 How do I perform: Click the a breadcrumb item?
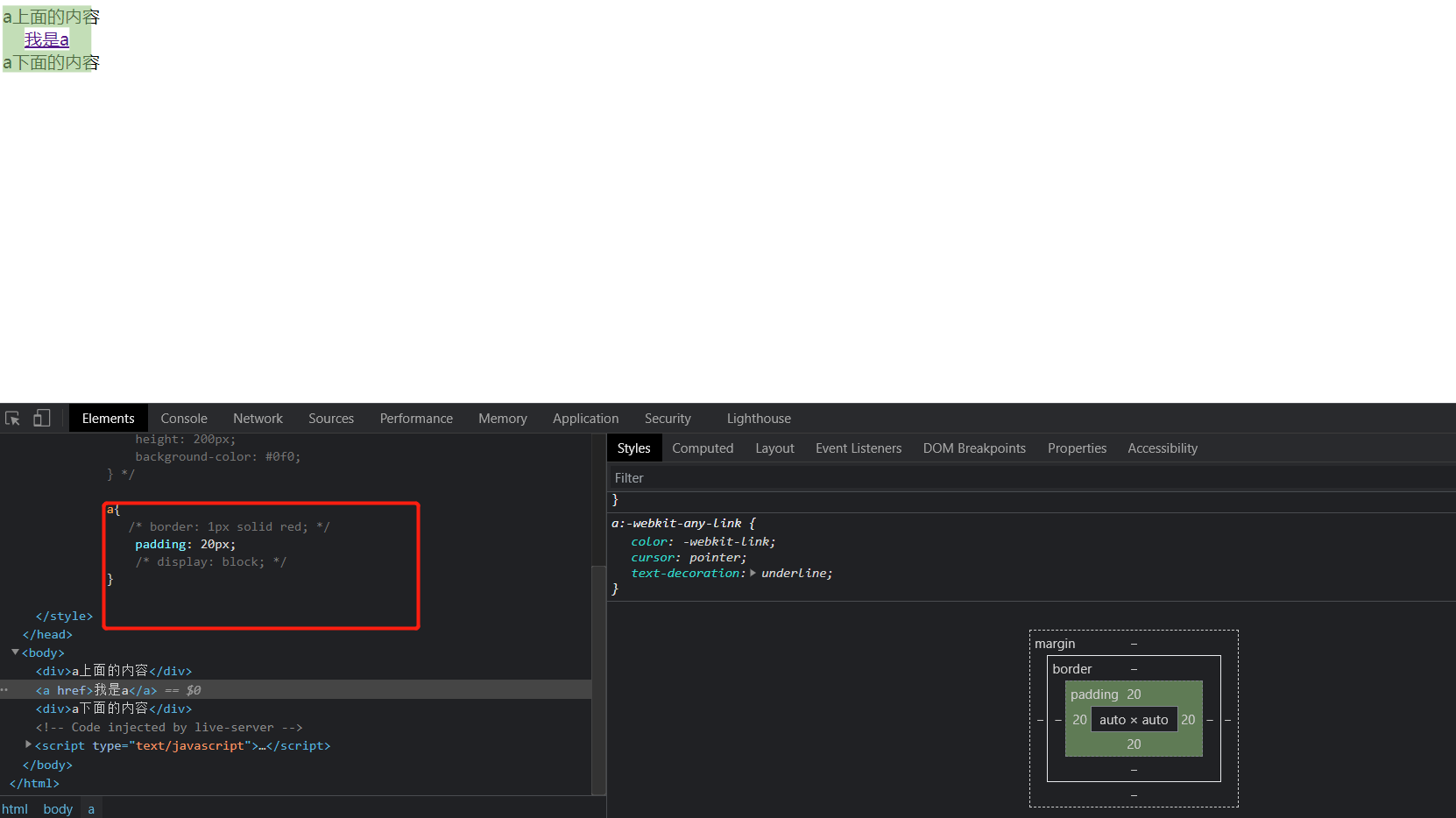click(91, 808)
